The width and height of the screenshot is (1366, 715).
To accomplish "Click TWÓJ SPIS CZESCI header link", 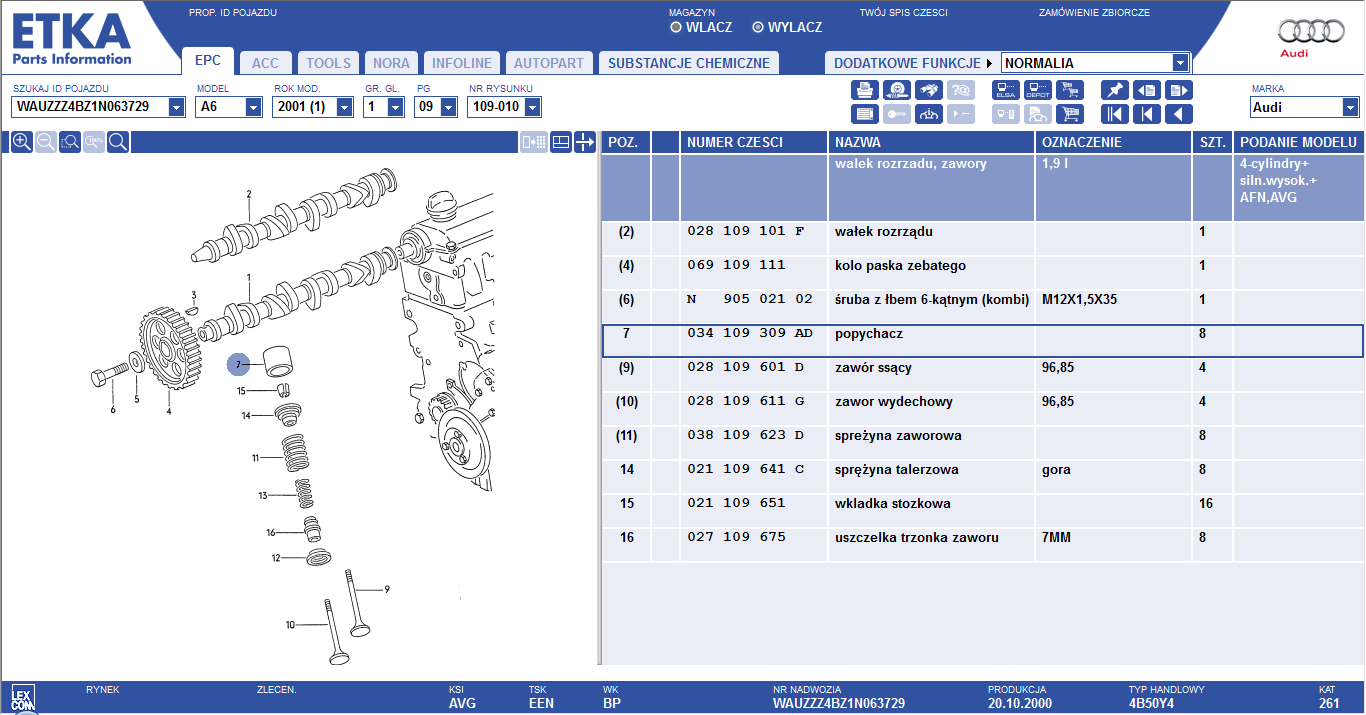I will (903, 13).
